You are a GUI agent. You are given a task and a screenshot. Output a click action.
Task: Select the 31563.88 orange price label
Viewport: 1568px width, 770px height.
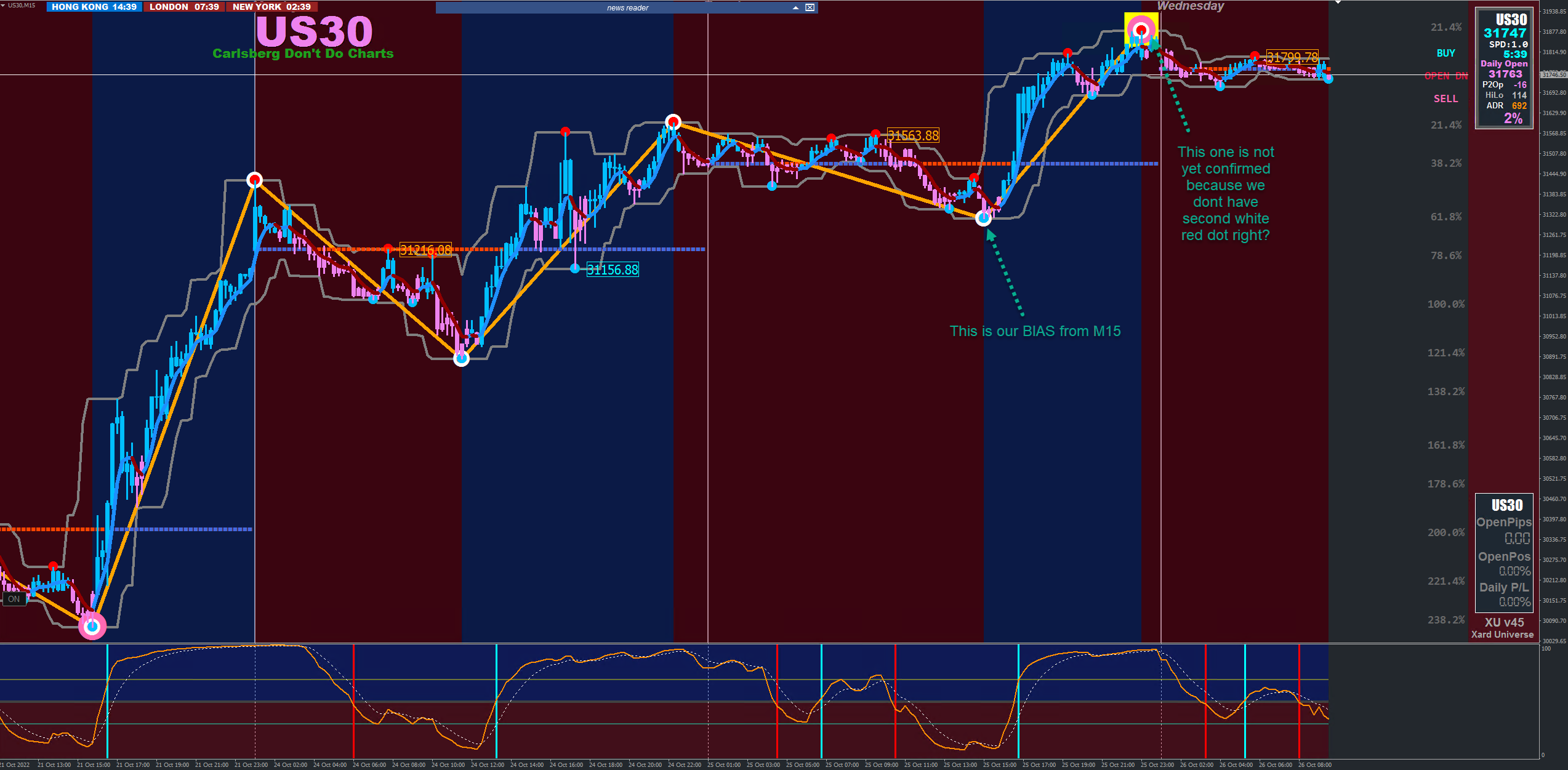tap(913, 135)
